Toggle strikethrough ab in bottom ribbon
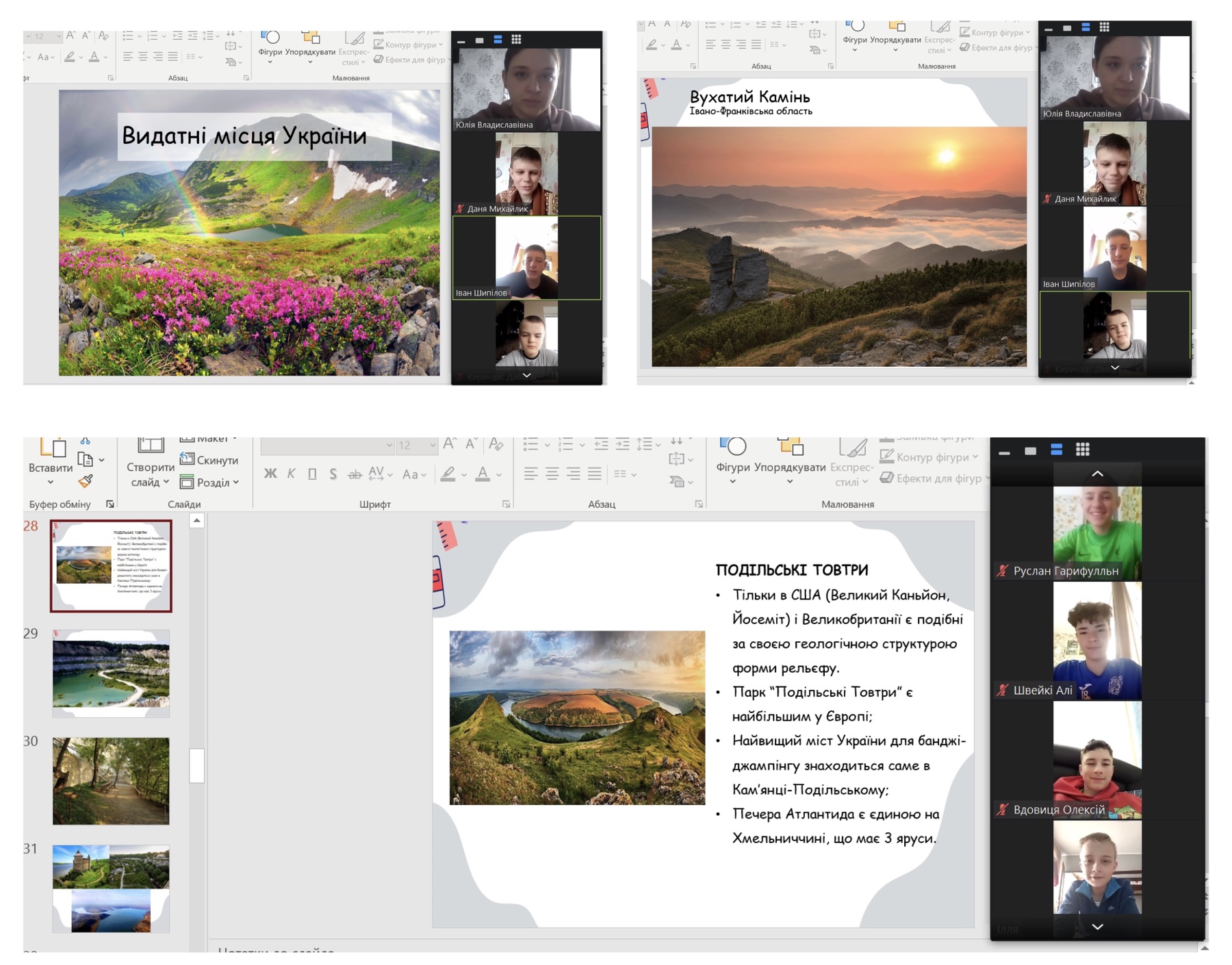 [x=354, y=474]
